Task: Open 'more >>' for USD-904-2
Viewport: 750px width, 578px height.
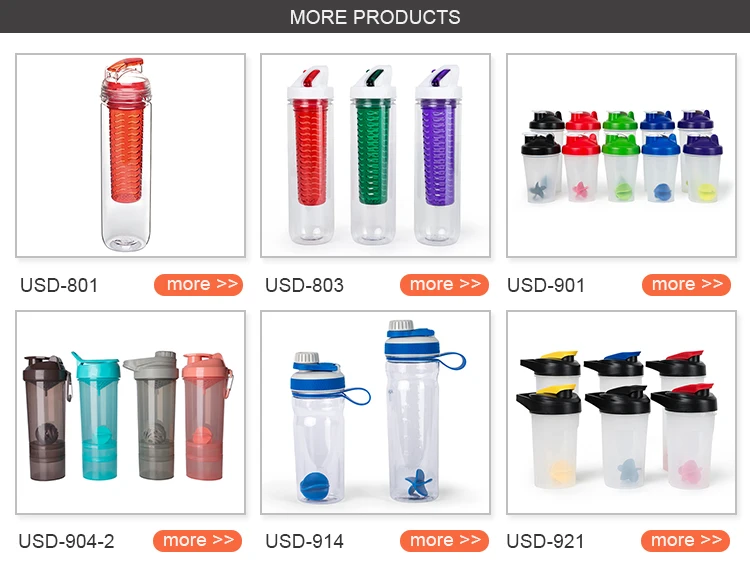Action: point(197,541)
